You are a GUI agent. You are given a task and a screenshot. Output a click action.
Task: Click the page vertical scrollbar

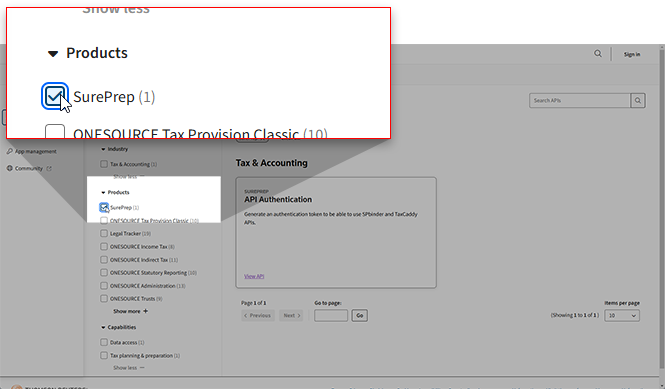662,208
